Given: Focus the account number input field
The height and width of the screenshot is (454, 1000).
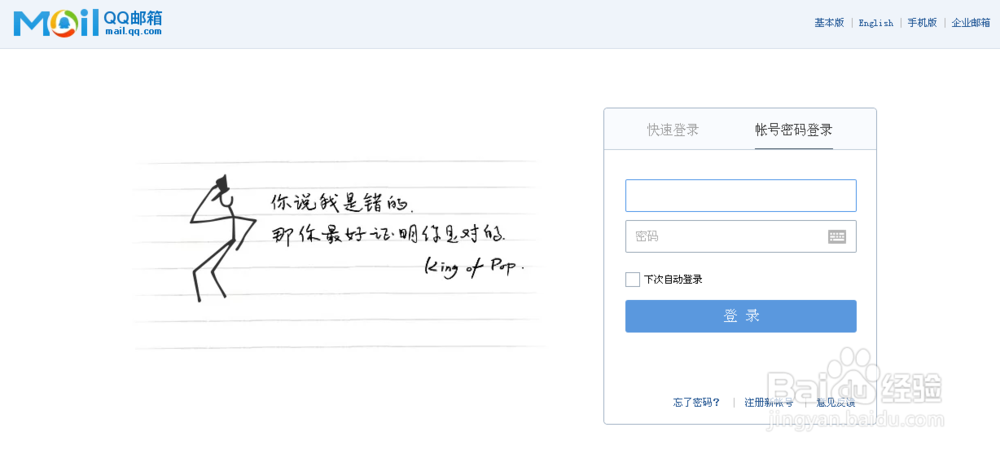Looking at the screenshot, I should point(740,196).
